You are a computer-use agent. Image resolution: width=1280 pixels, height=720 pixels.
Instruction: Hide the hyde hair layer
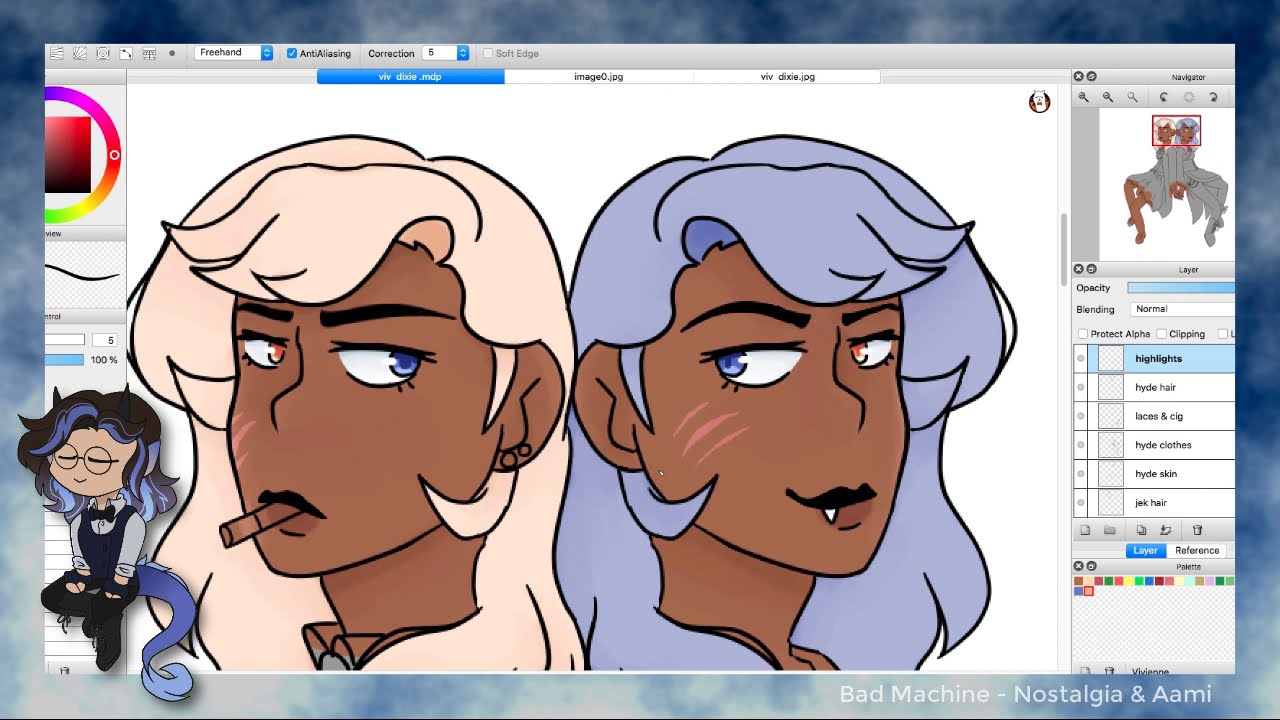pos(1081,387)
